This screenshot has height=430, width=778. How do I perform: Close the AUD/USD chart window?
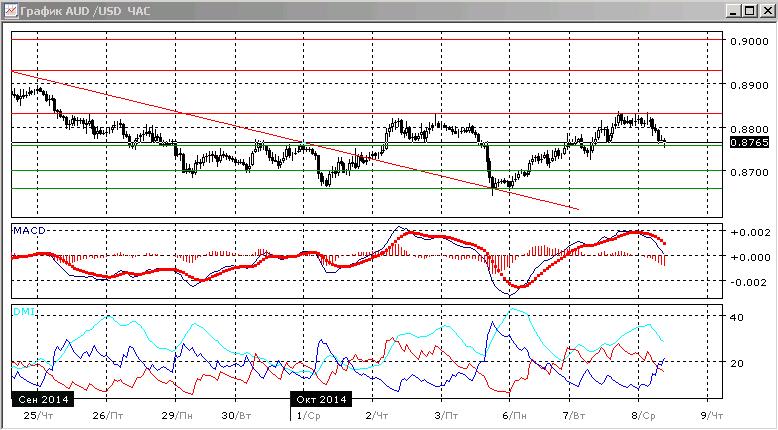[x=767, y=10]
